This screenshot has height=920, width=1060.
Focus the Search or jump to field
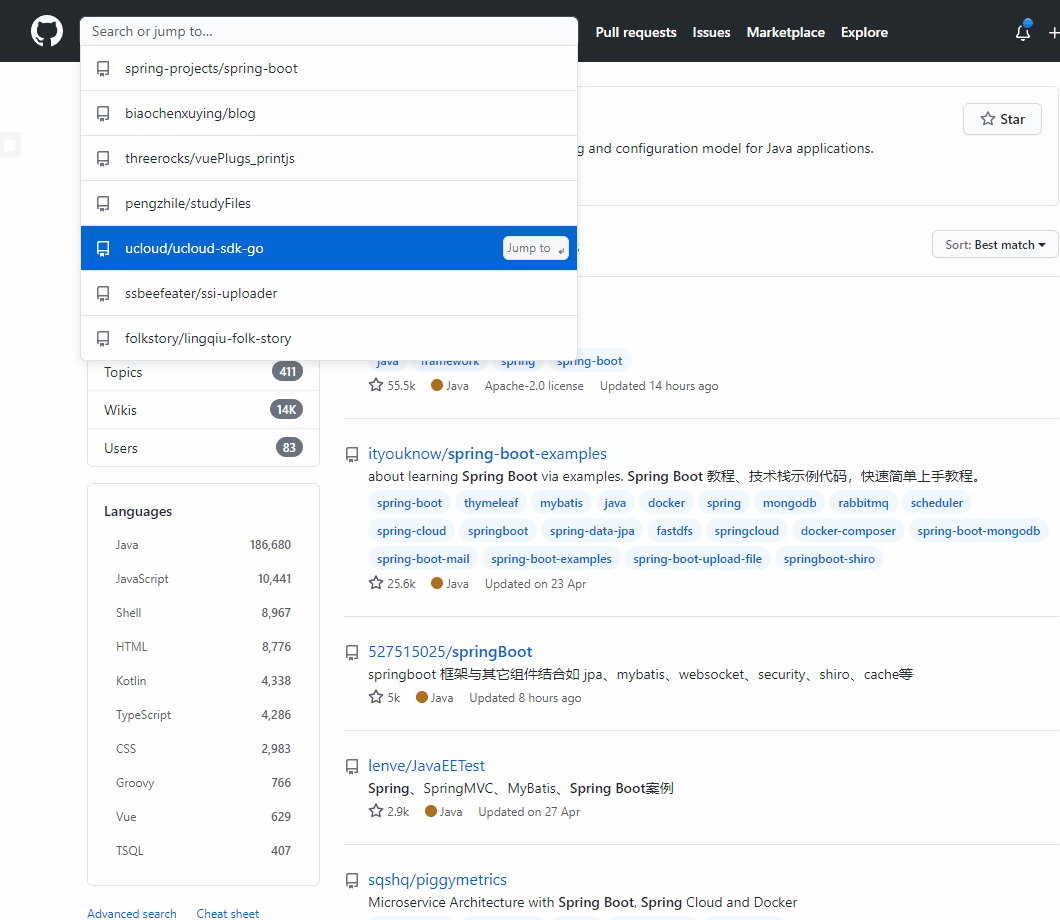pos(328,31)
